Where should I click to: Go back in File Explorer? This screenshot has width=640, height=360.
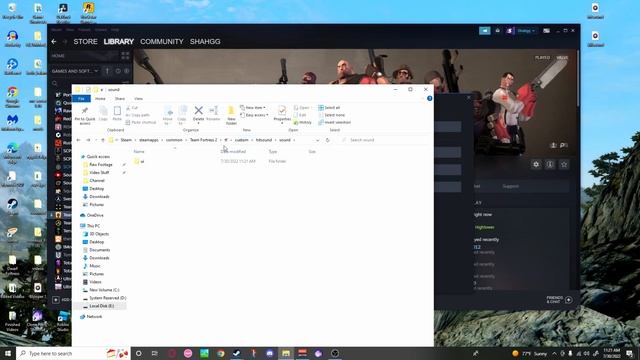click(78, 140)
